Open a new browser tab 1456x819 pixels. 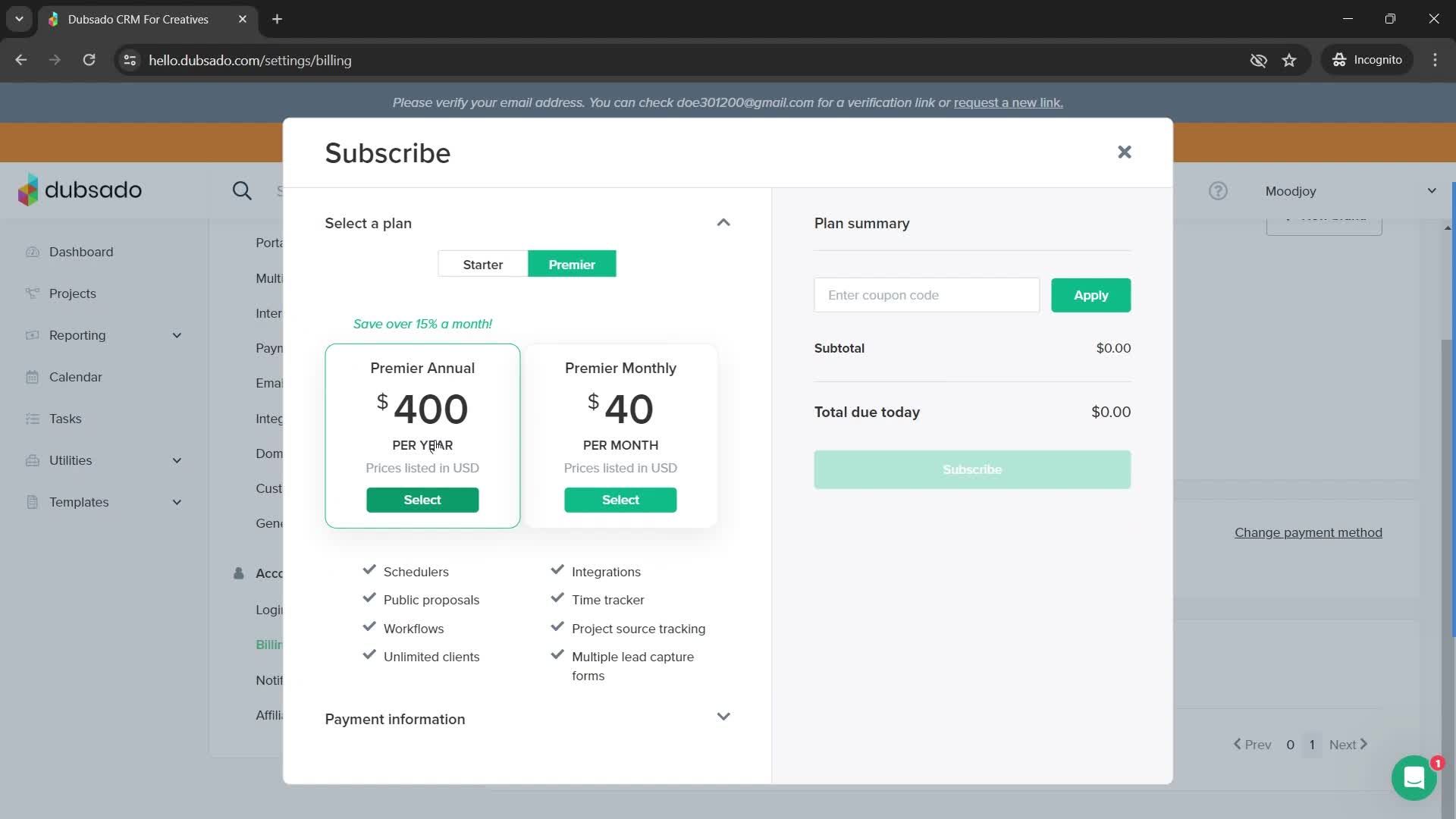click(x=277, y=19)
